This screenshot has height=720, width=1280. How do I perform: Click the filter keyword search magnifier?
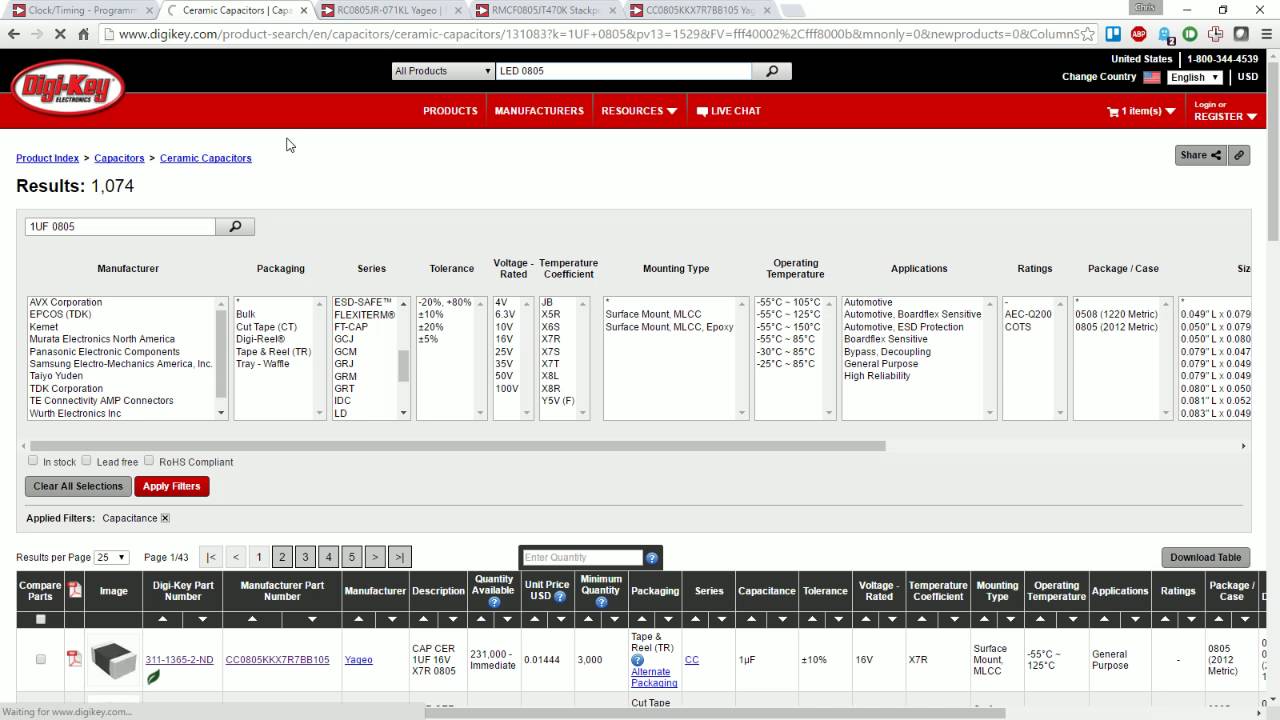point(235,227)
